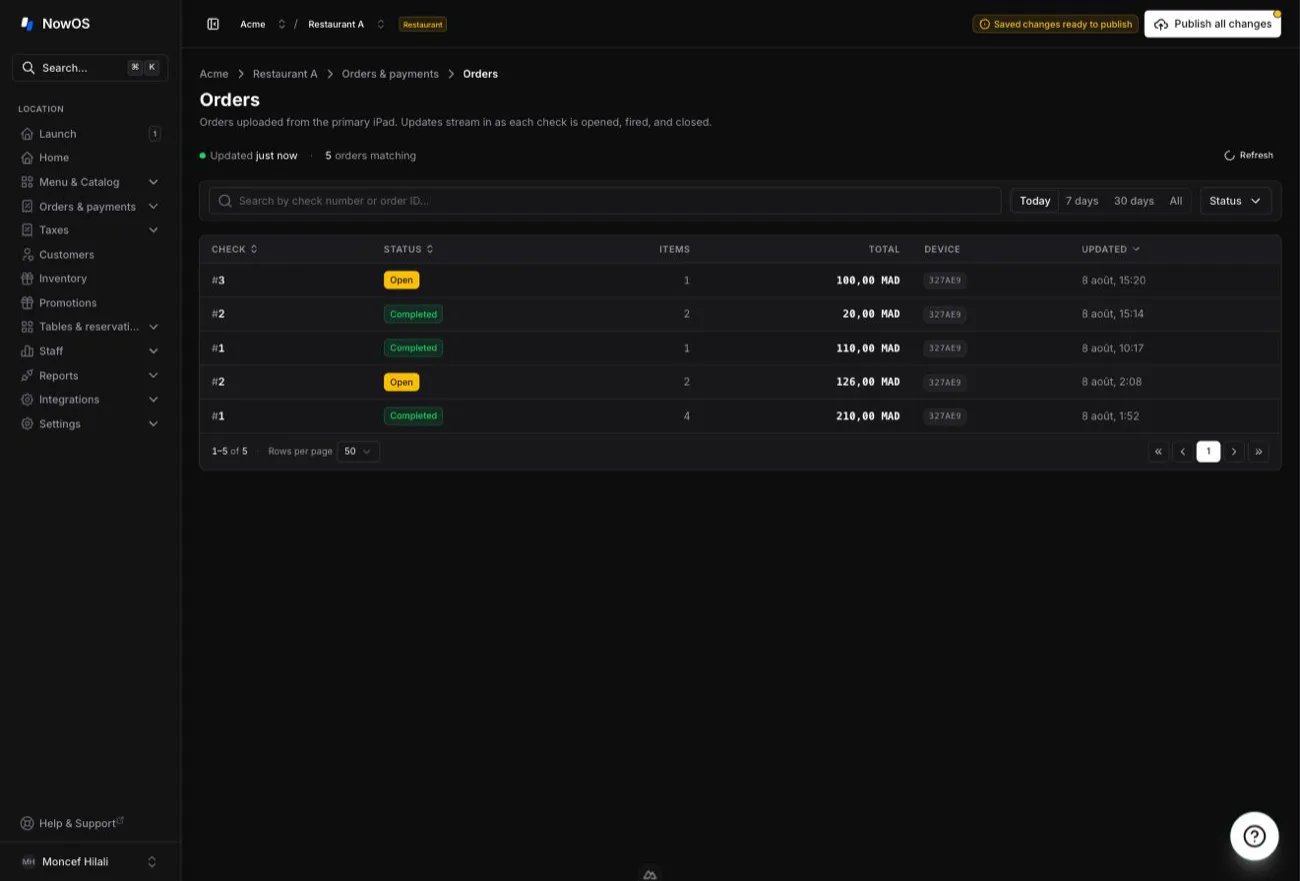Screen dimensions: 1300x881
Task: Click the Menu & Catalog grid icon
Action: click(27, 182)
